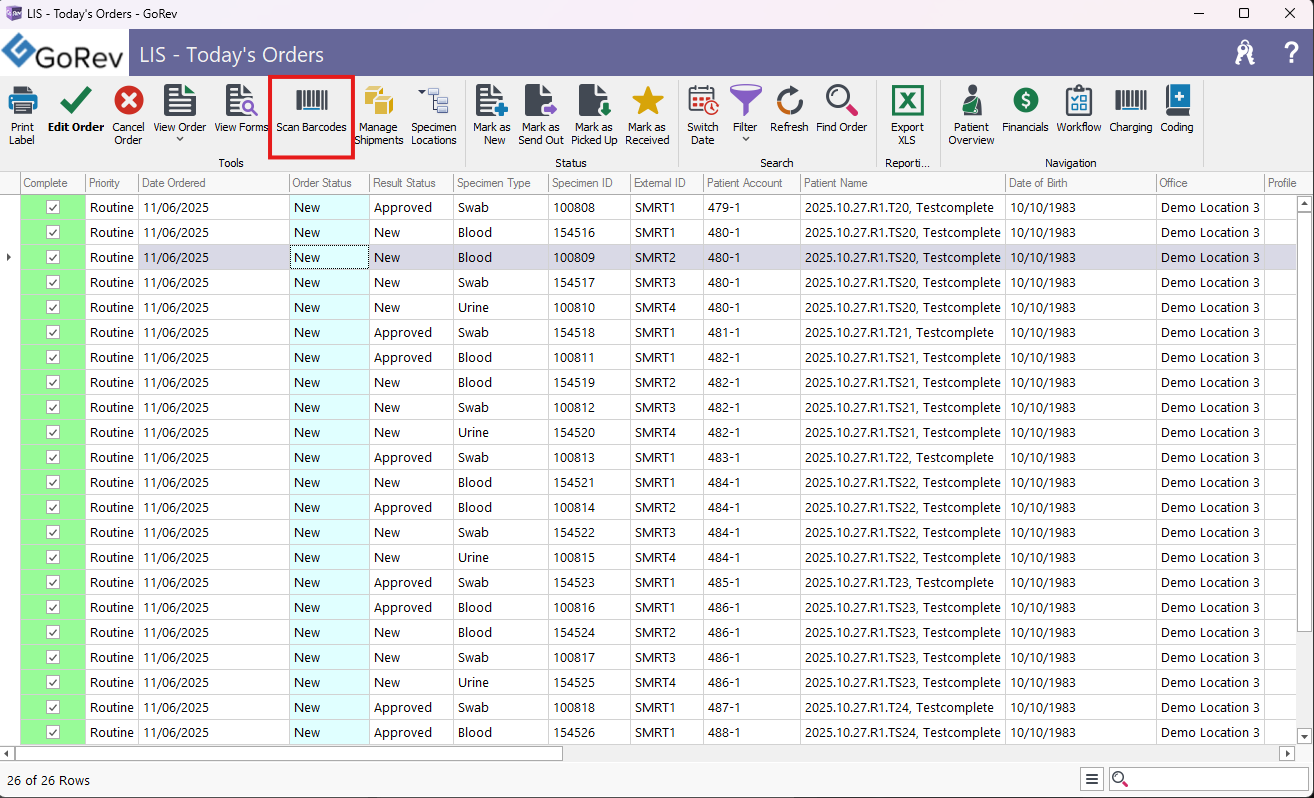Expand the Filter dropdown arrow
Viewport: 1314px width, 798px height.
point(745,140)
